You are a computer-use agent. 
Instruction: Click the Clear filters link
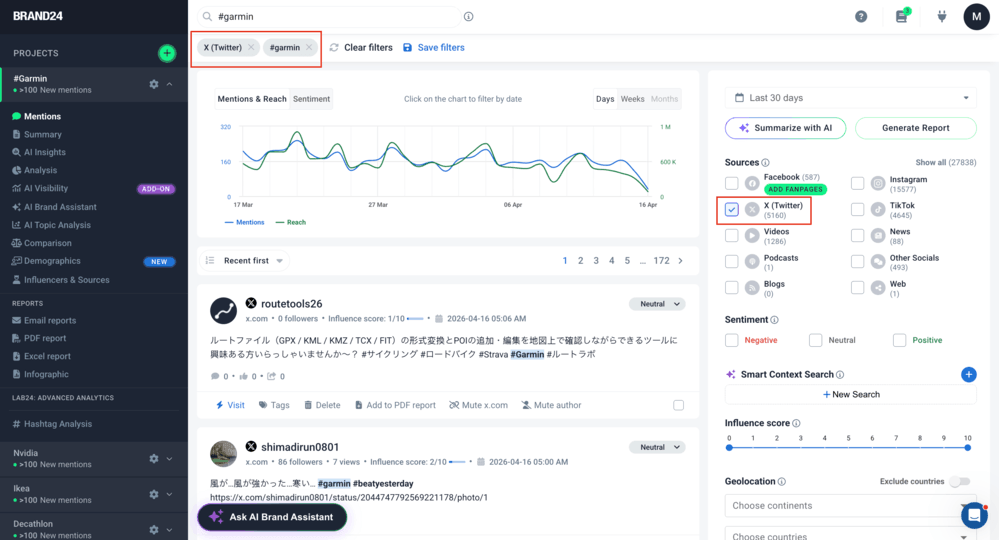point(360,48)
